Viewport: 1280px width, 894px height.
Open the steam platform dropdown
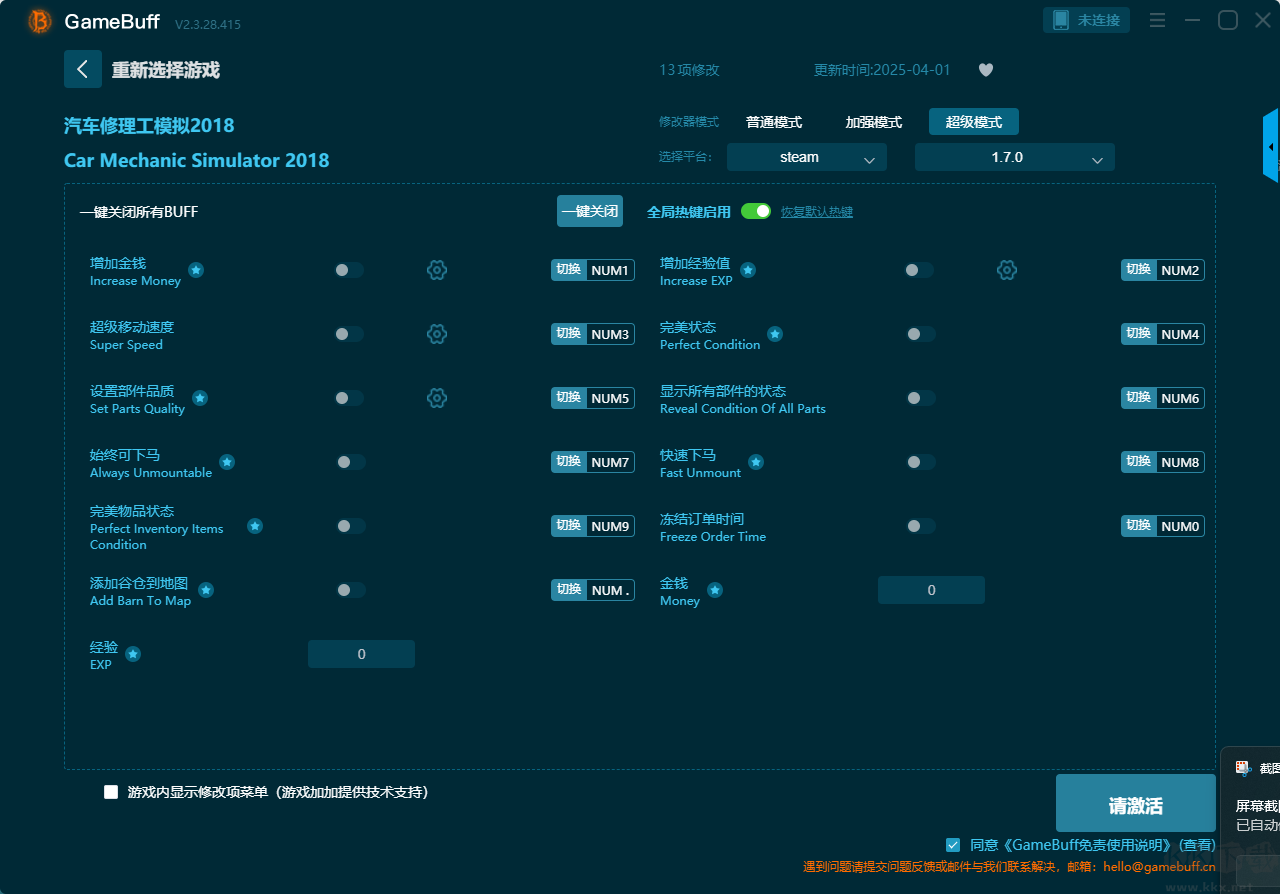(x=807, y=157)
